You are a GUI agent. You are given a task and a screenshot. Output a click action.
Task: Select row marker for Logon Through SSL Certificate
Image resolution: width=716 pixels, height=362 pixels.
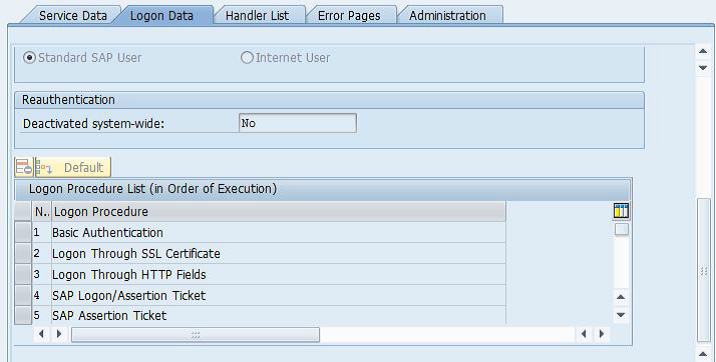pos(23,253)
